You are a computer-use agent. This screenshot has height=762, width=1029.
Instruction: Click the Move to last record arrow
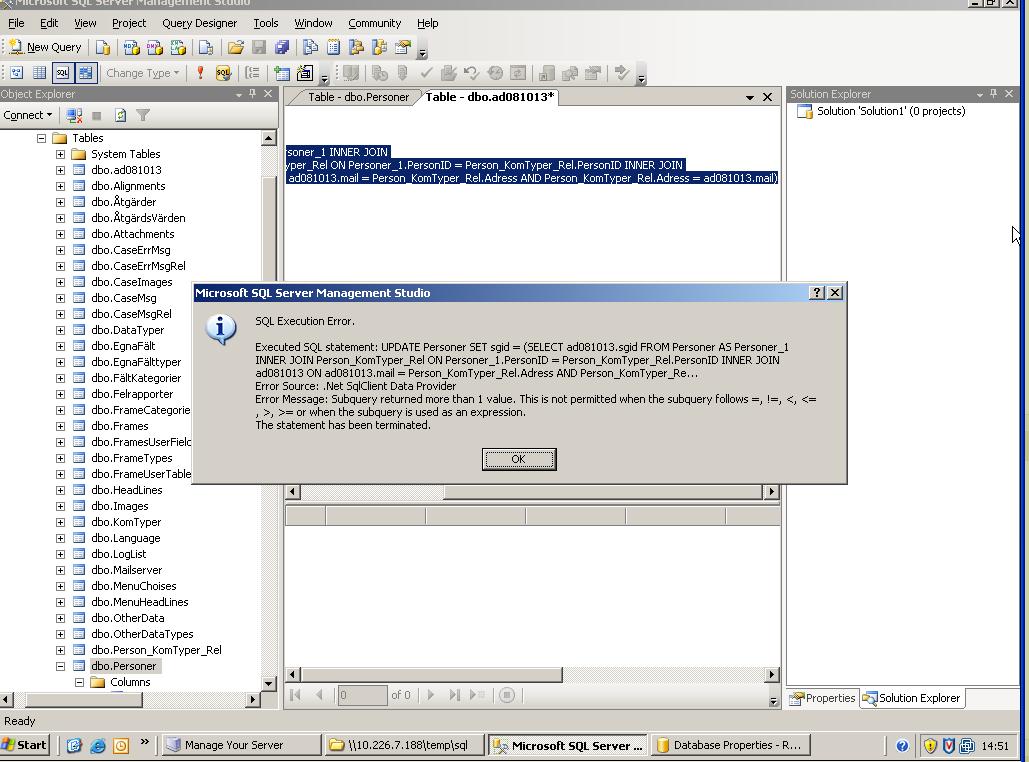pos(454,695)
